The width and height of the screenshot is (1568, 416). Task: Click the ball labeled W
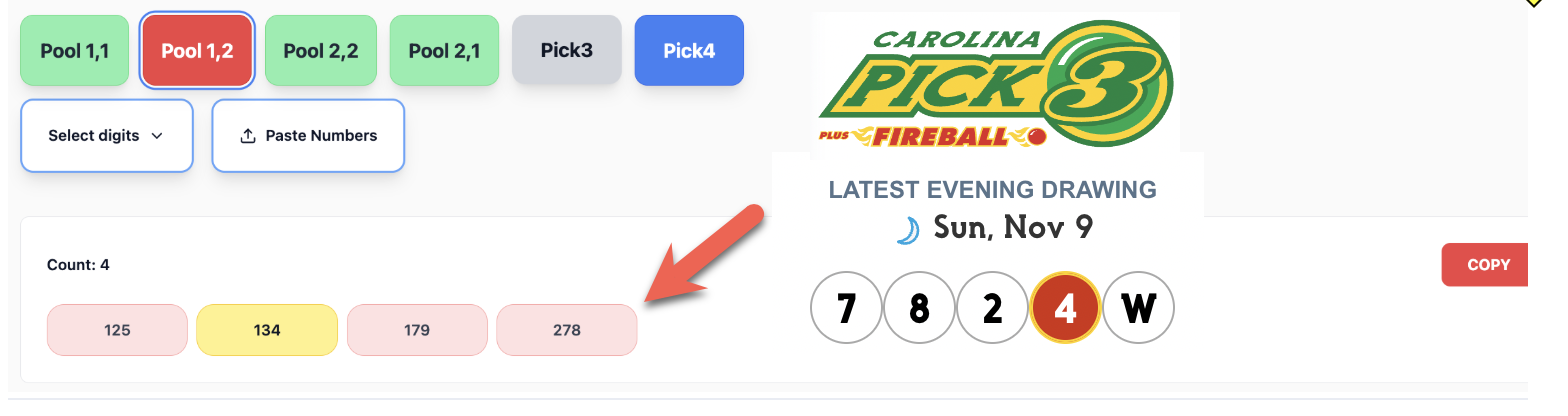pos(1139,308)
